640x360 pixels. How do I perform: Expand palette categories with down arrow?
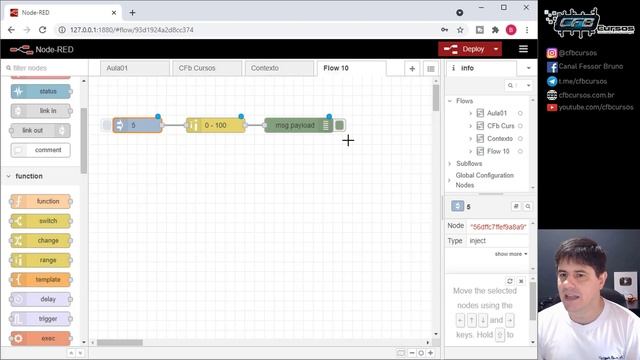click(x=80, y=353)
